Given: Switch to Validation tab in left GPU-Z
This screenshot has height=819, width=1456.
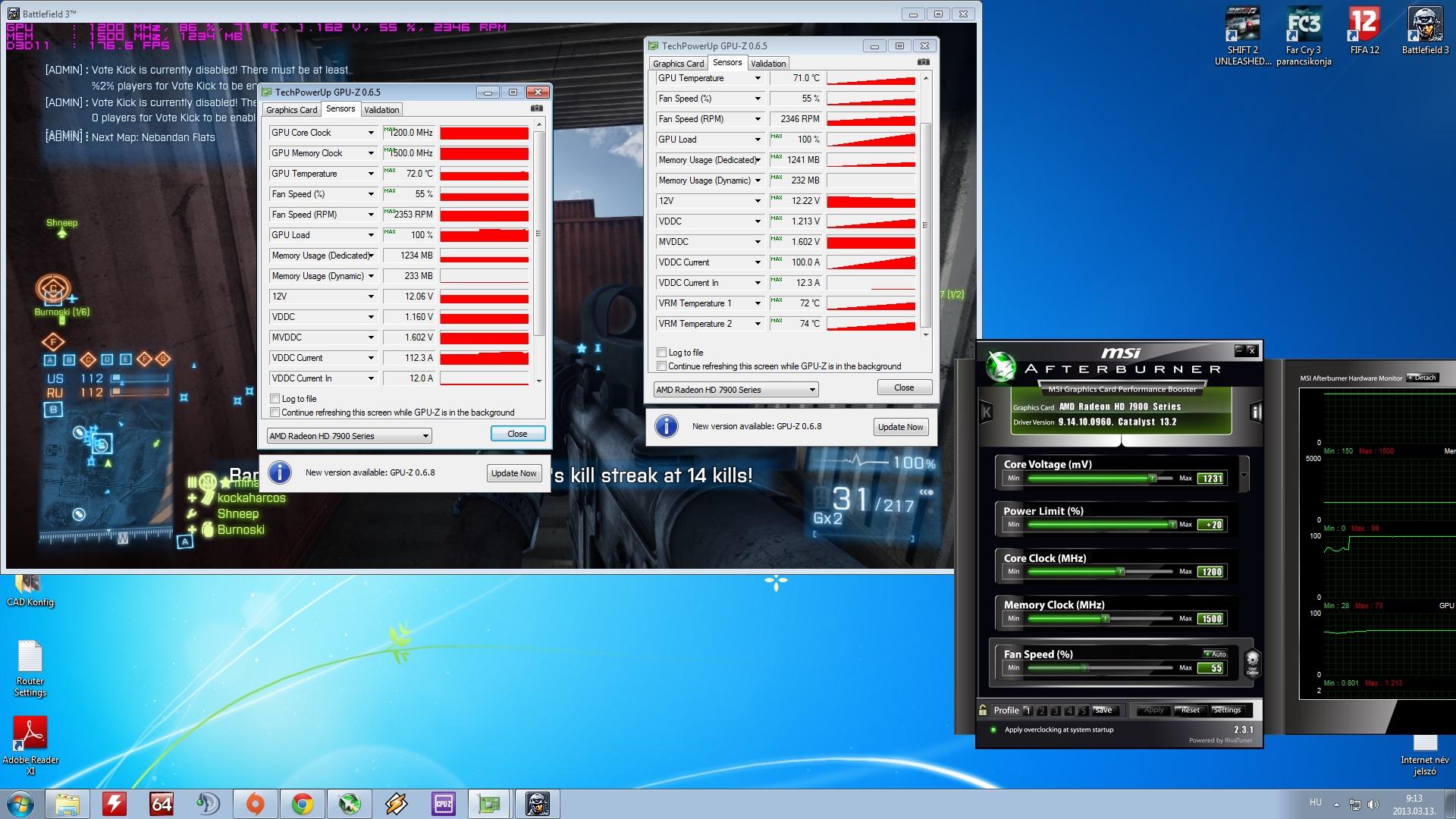Looking at the screenshot, I should point(381,110).
